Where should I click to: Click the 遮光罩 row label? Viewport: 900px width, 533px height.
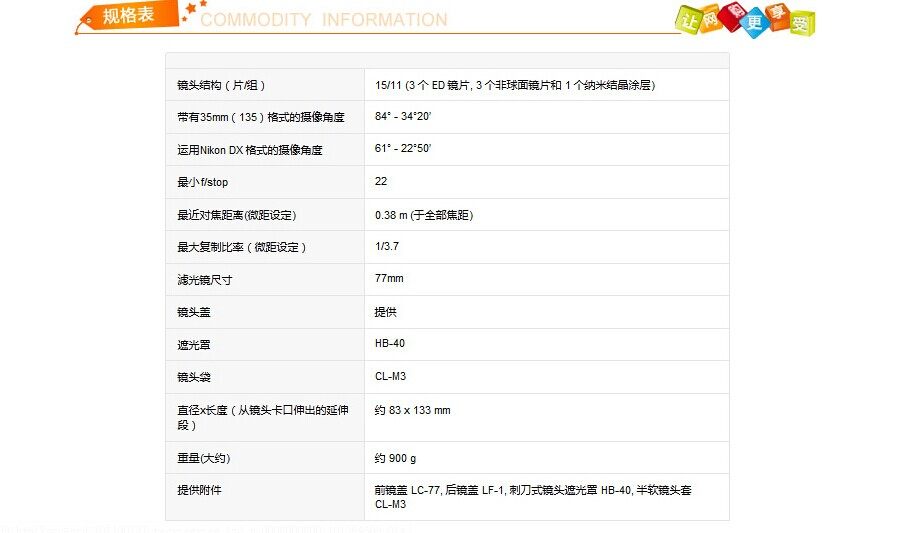[x=194, y=345]
